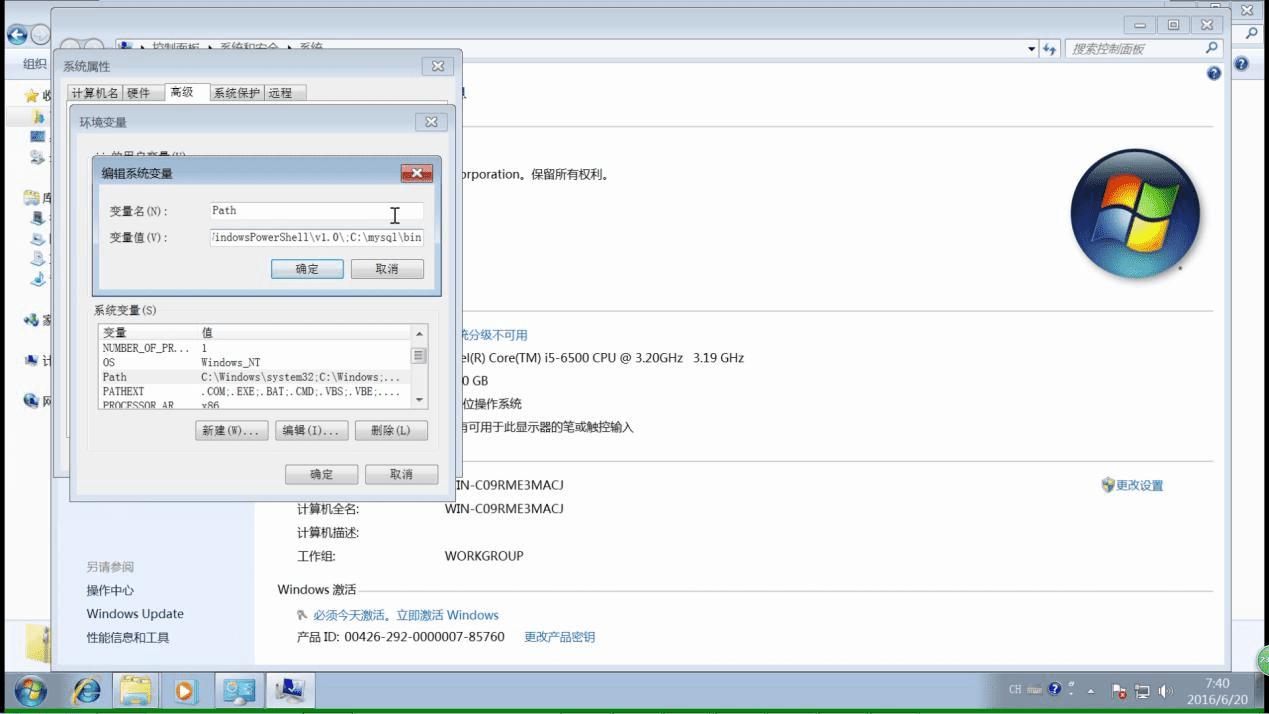This screenshot has width=1269, height=714.
Task: Open the network icon in the system tray
Action: click(x=1143, y=689)
